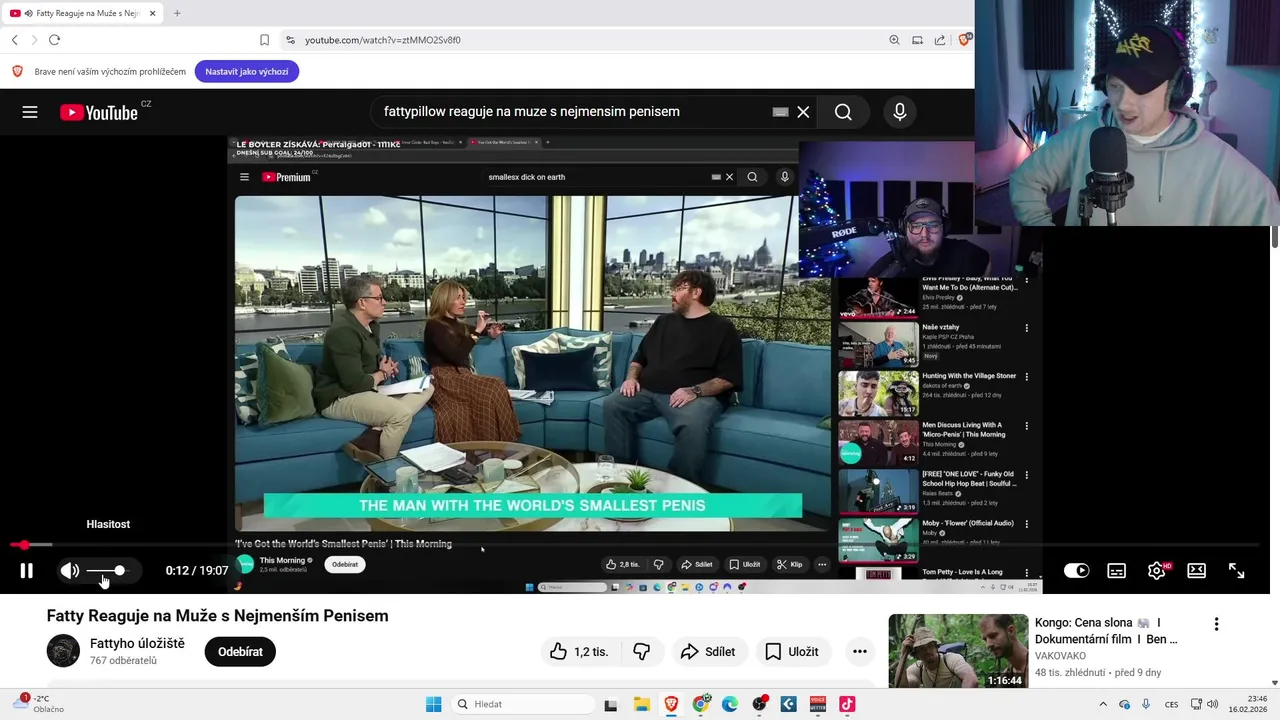This screenshot has width=1280, height=720.
Task: Click the page vertical scrollbar
Action: [x=1274, y=237]
